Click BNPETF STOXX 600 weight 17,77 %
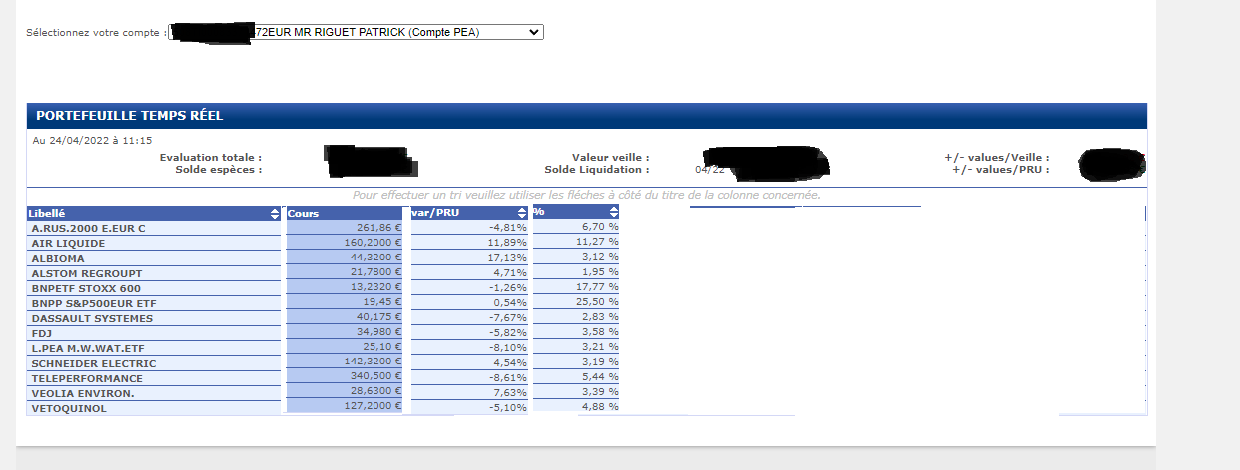This screenshot has height=470, width=1240. tap(598, 287)
